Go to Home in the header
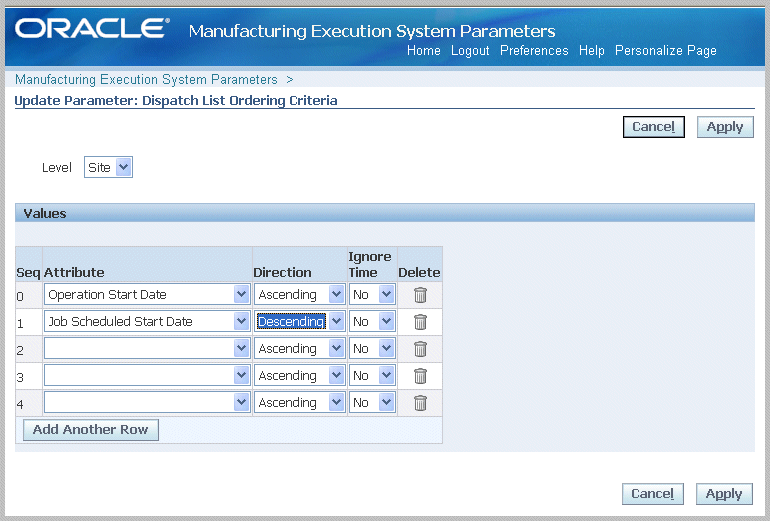Image resolution: width=770 pixels, height=521 pixels. click(423, 51)
